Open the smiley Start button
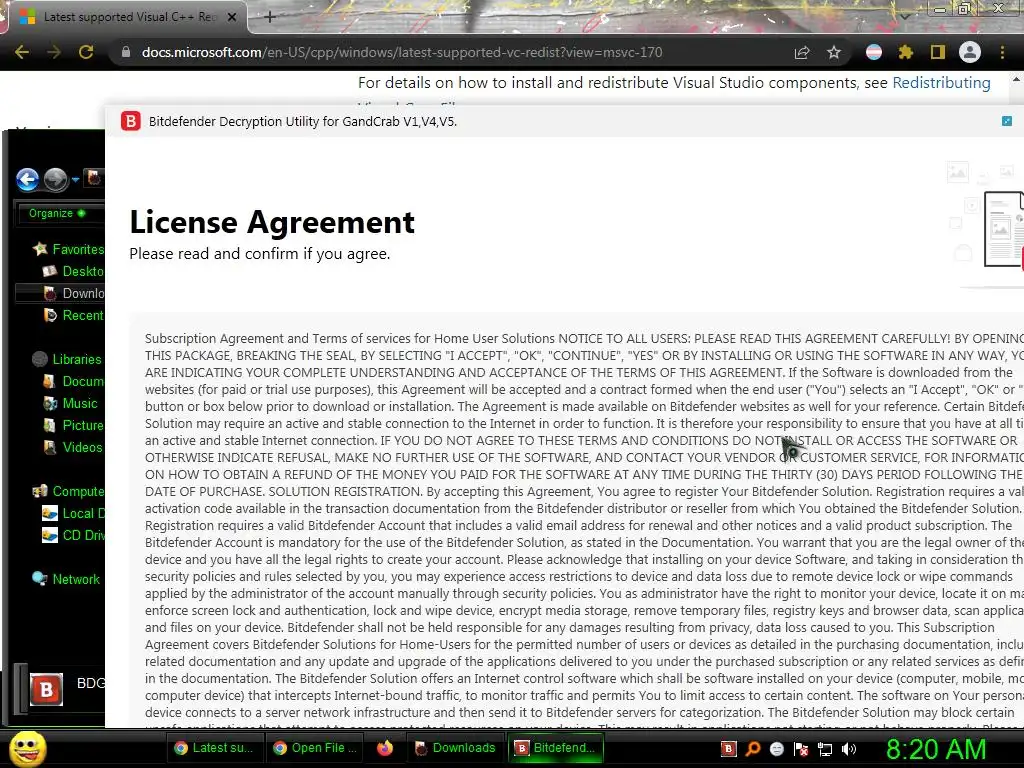This screenshot has height=768, width=1024. click(27, 748)
